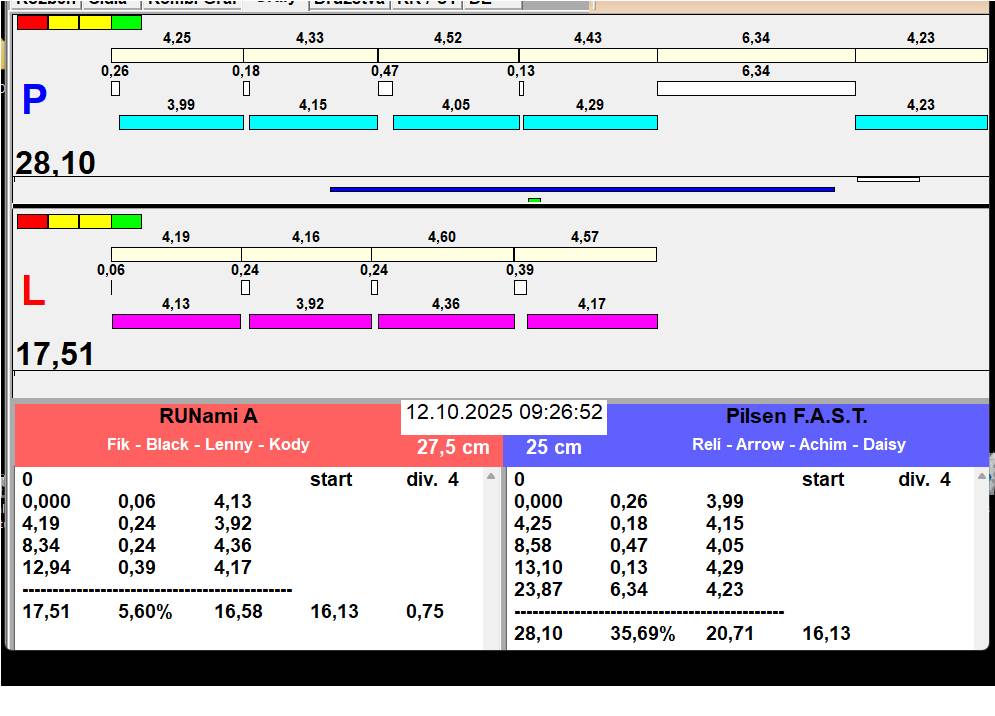Click the red start light in lane P
Screen dimensions: 995x716
(x=32, y=22)
